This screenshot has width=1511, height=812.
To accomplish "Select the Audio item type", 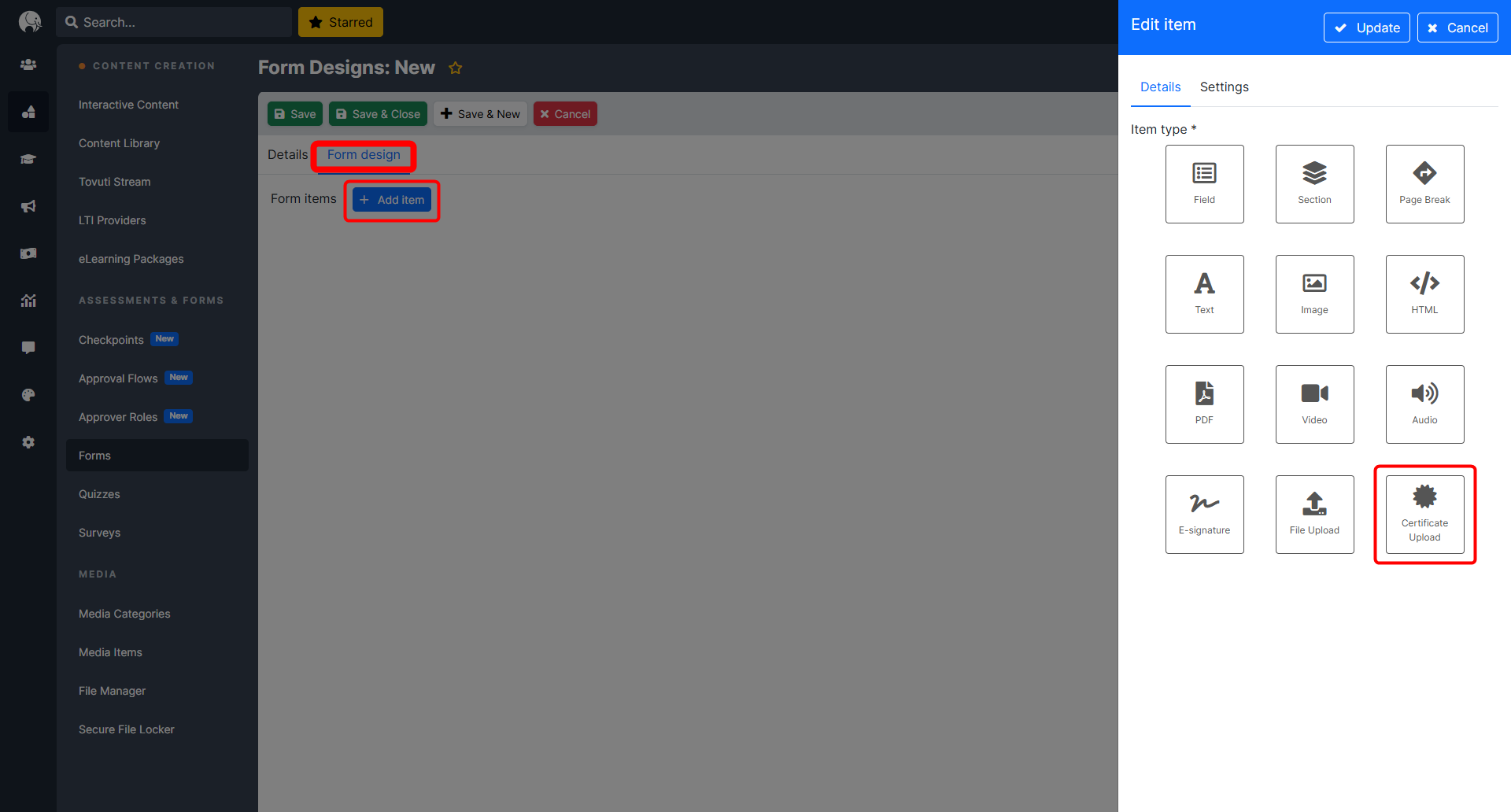I will tap(1424, 404).
